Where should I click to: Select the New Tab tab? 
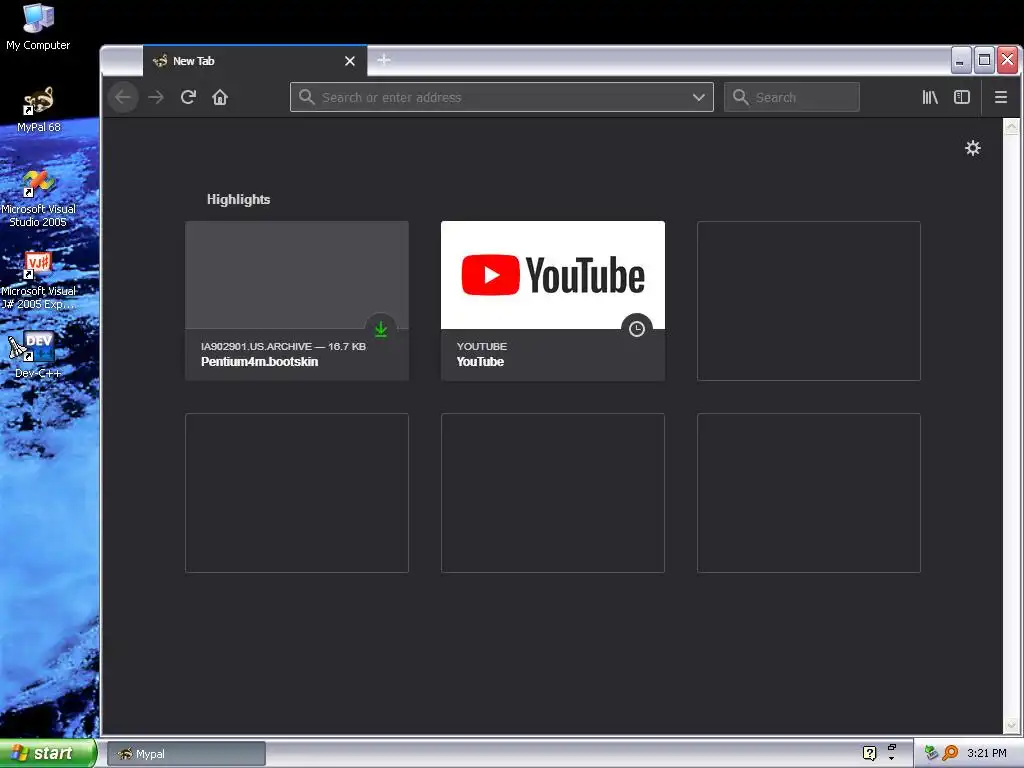tap(255, 61)
